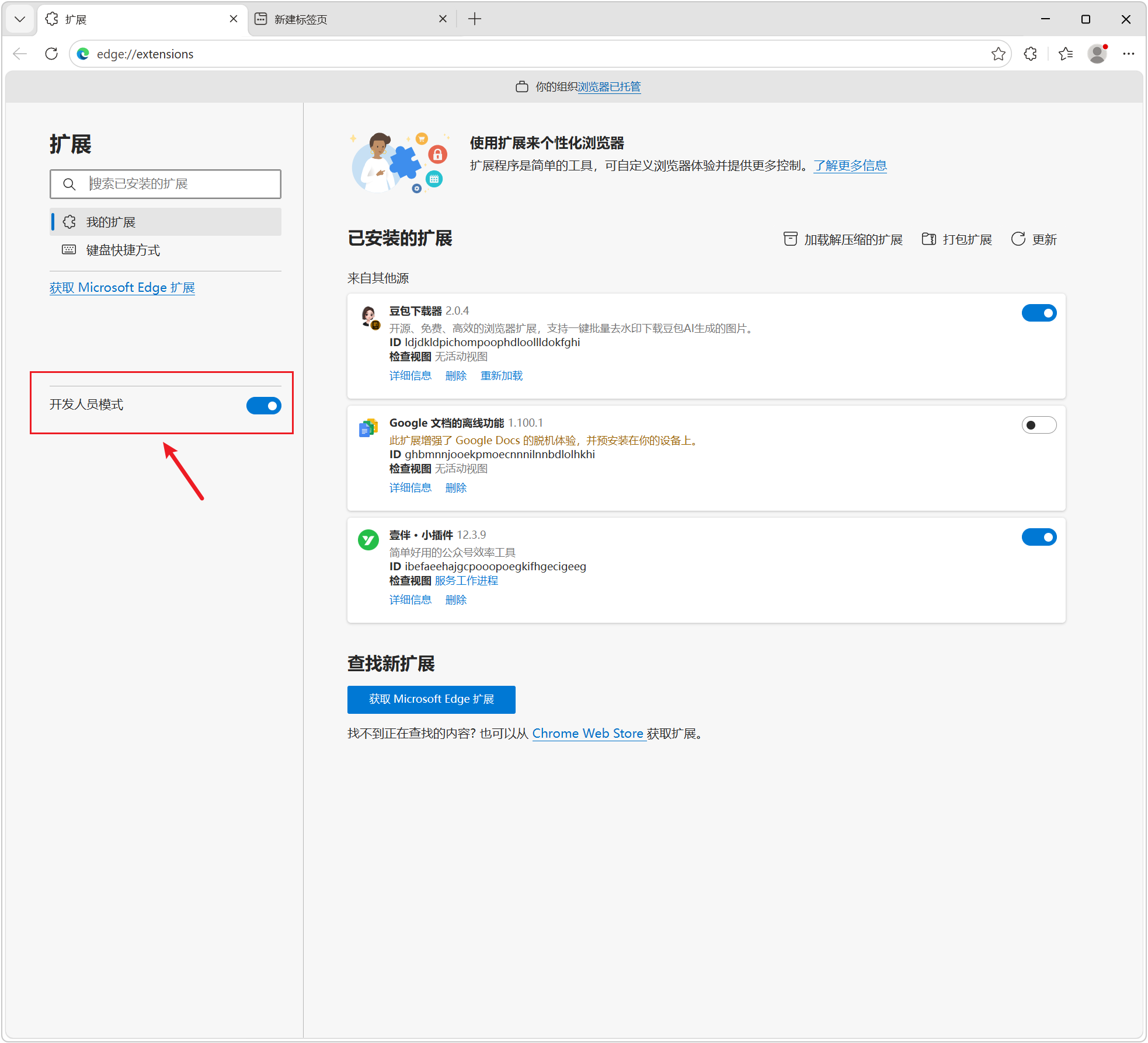Image resolution: width=1148 pixels, height=1043 pixels.
Task: Click the 搜索已安装的扩展 search field
Action: pos(165,184)
